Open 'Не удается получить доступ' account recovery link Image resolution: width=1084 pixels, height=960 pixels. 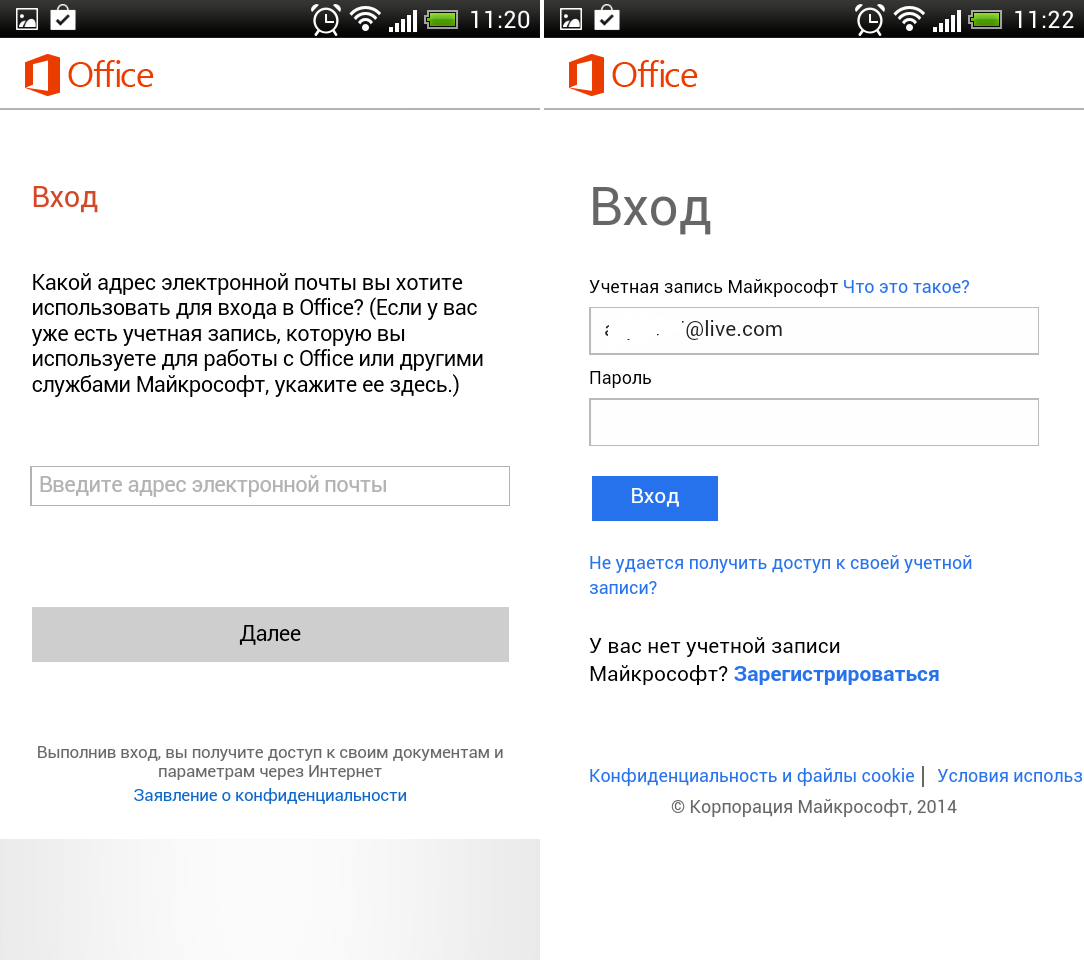(781, 575)
